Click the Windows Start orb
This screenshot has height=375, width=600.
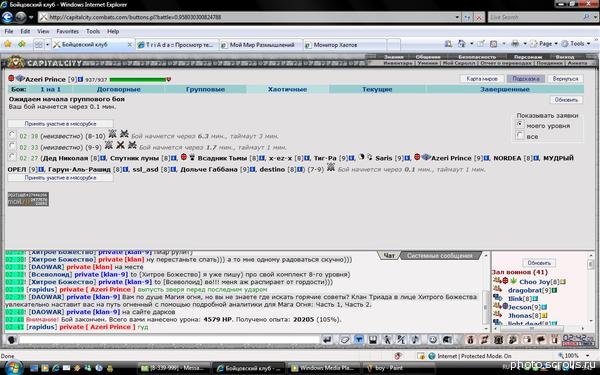coord(13,368)
